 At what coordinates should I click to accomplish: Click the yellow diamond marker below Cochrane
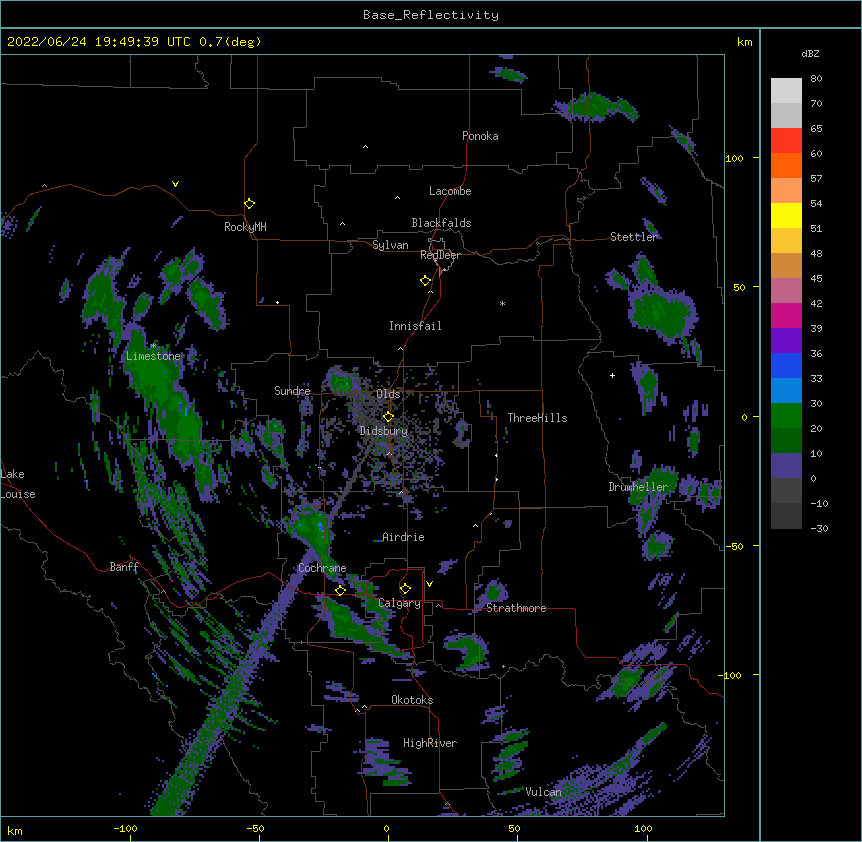[x=340, y=590]
